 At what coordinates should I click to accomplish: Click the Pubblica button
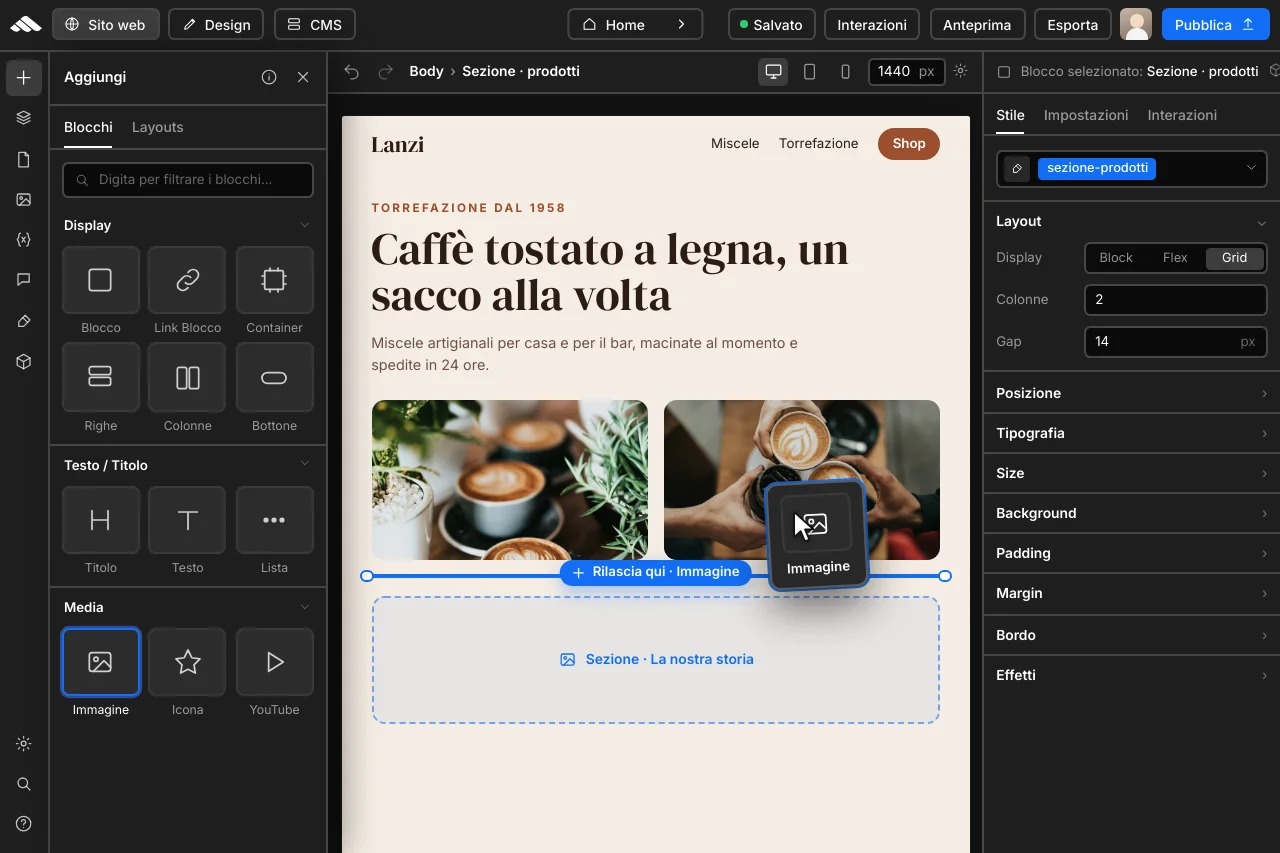click(x=1215, y=25)
